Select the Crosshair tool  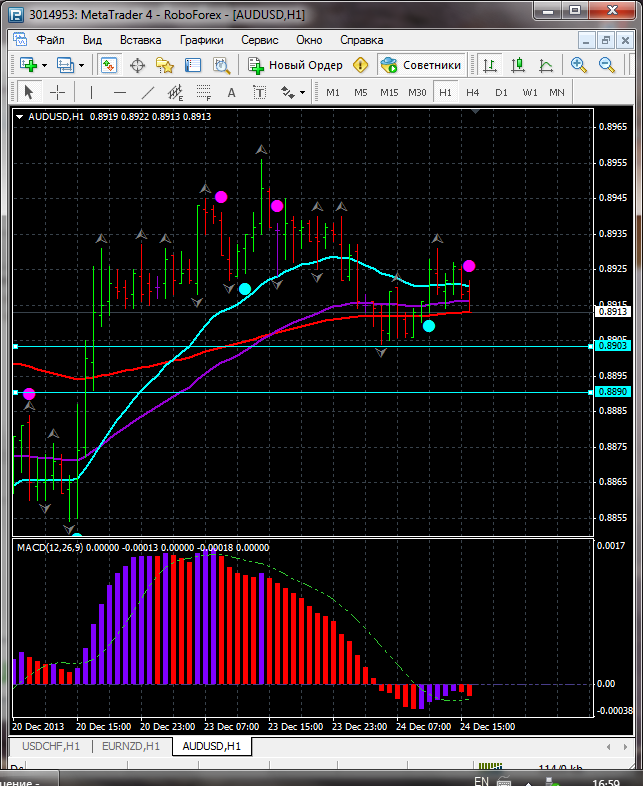pos(58,92)
